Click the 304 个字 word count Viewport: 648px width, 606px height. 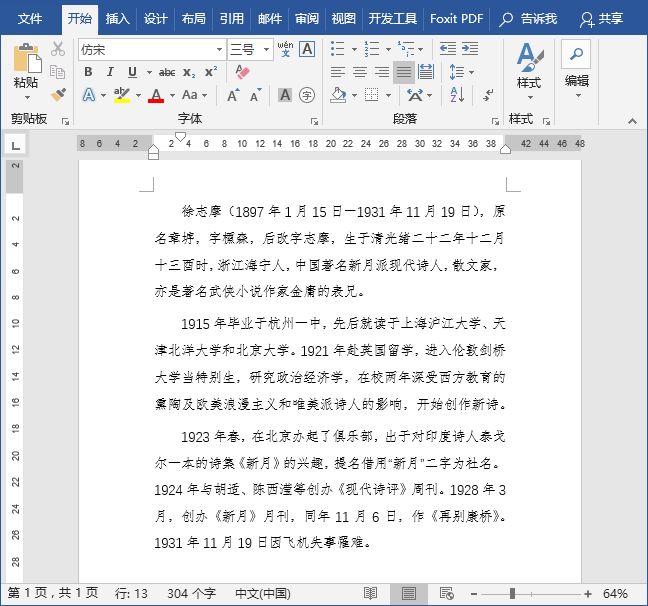[x=191, y=594]
